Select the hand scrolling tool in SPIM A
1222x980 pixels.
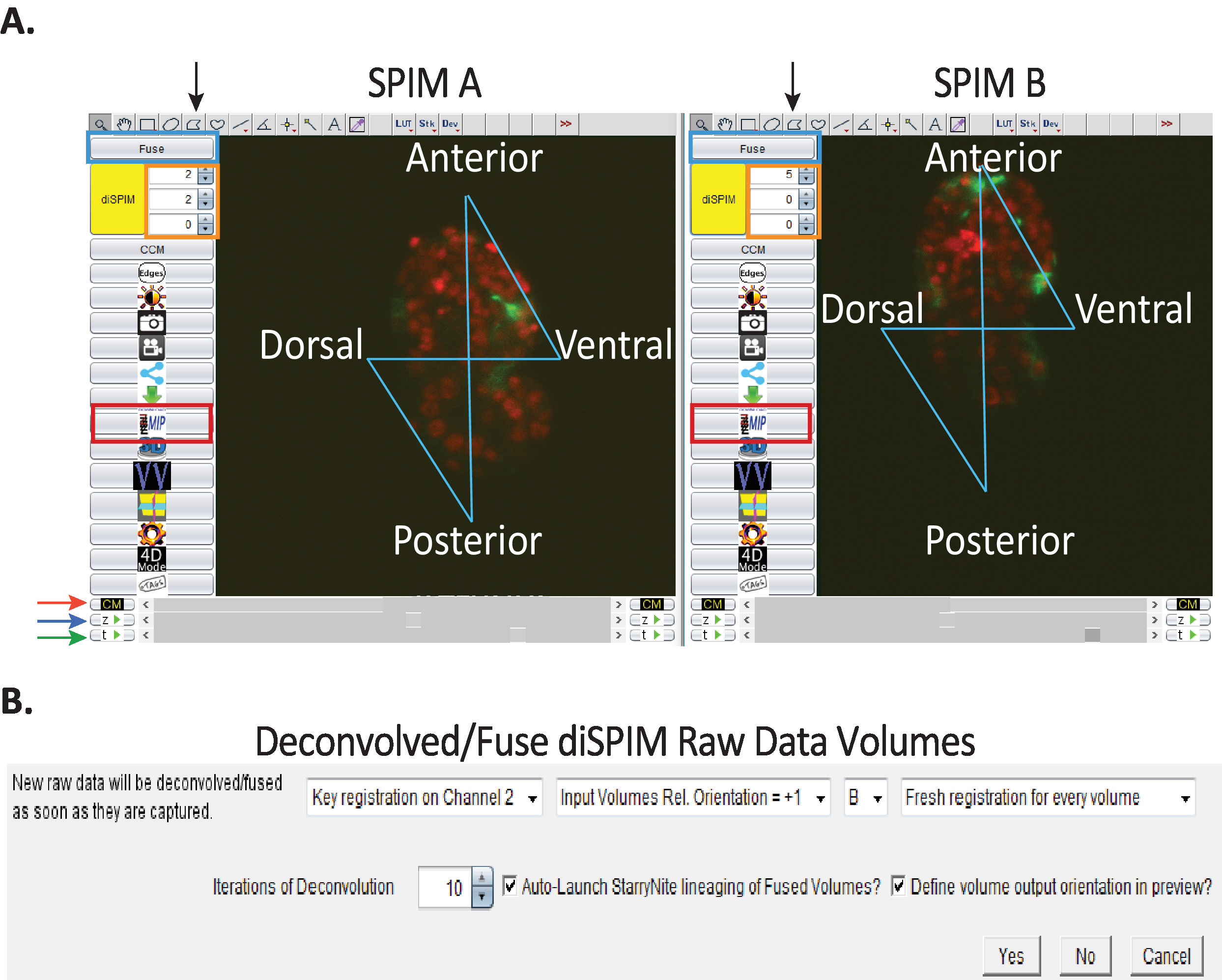click(124, 124)
